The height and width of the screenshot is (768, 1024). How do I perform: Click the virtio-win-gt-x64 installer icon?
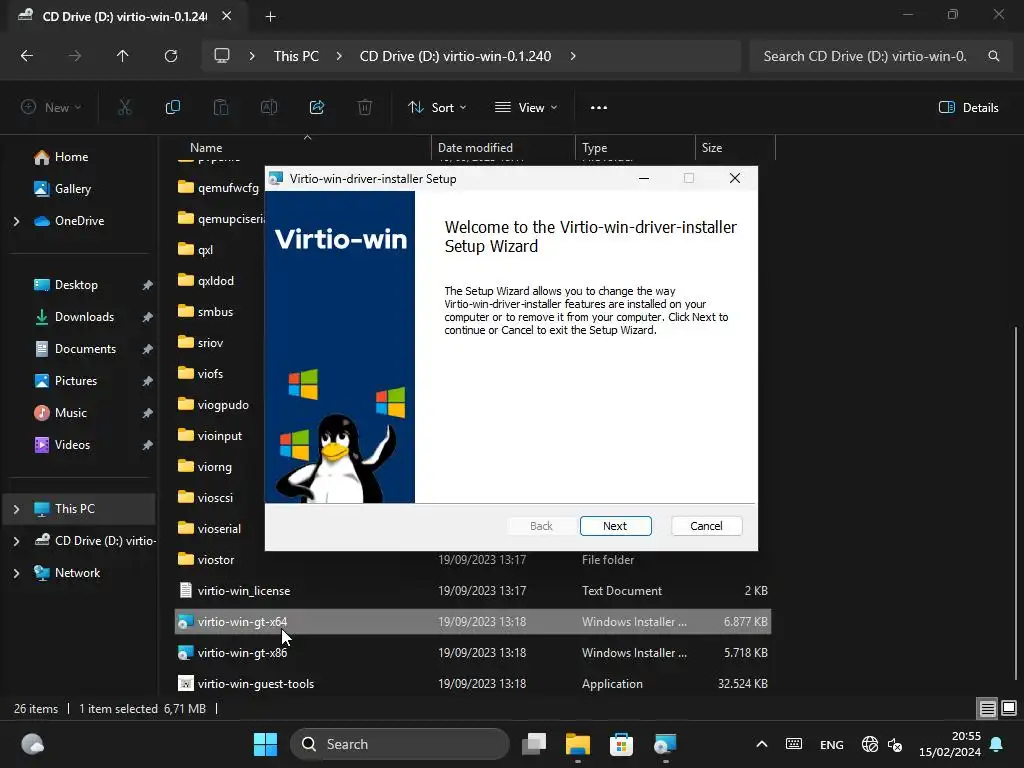(x=185, y=622)
